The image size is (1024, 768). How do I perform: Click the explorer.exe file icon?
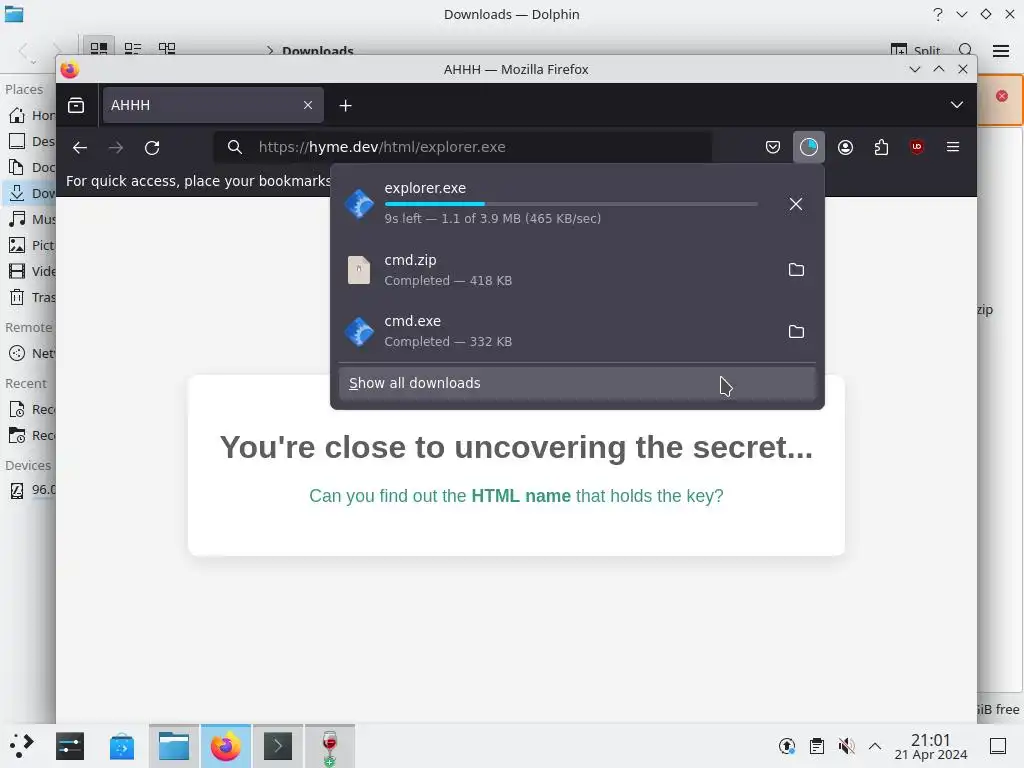pos(359,204)
